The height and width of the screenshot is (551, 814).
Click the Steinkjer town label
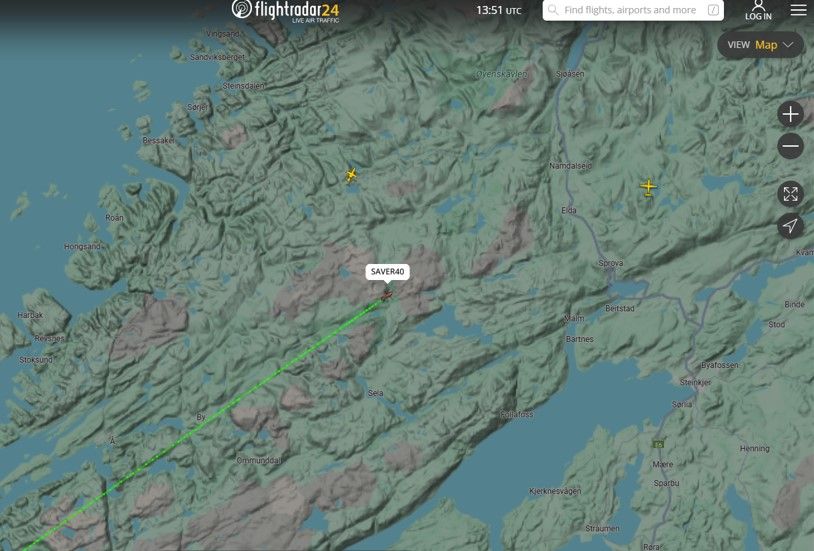tap(692, 380)
